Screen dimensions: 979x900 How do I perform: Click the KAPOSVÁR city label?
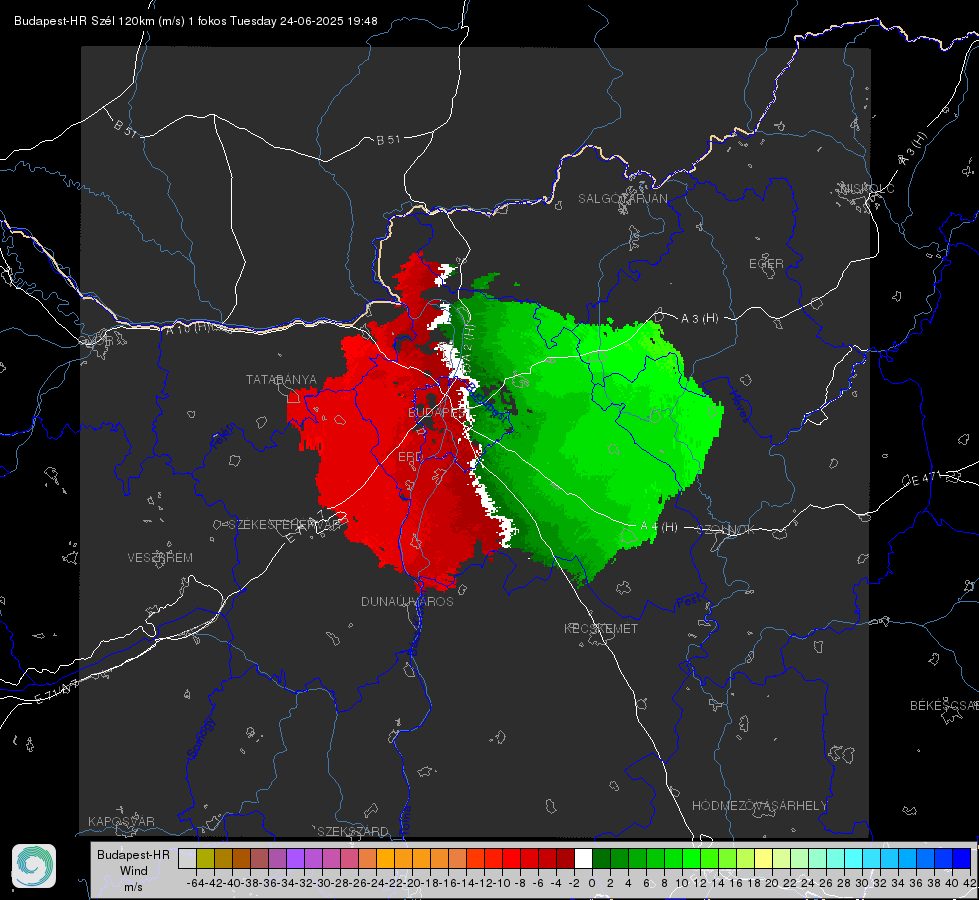[121, 821]
